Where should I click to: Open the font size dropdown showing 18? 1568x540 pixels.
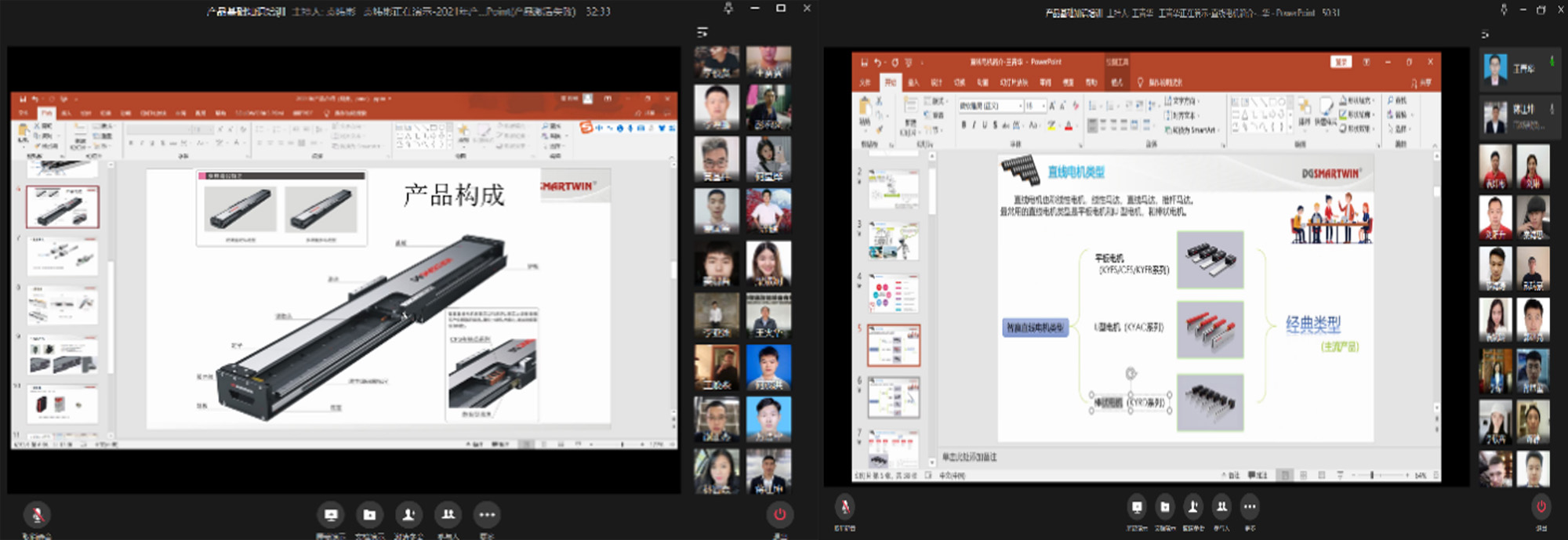pos(1044,106)
